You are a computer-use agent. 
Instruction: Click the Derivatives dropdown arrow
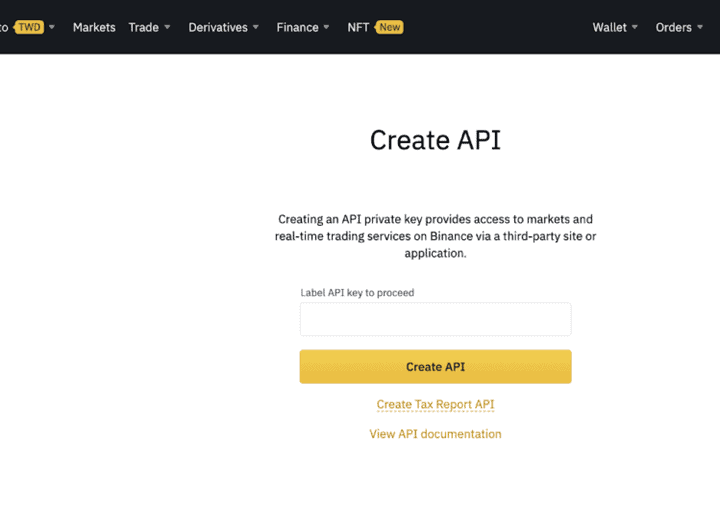(256, 27)
